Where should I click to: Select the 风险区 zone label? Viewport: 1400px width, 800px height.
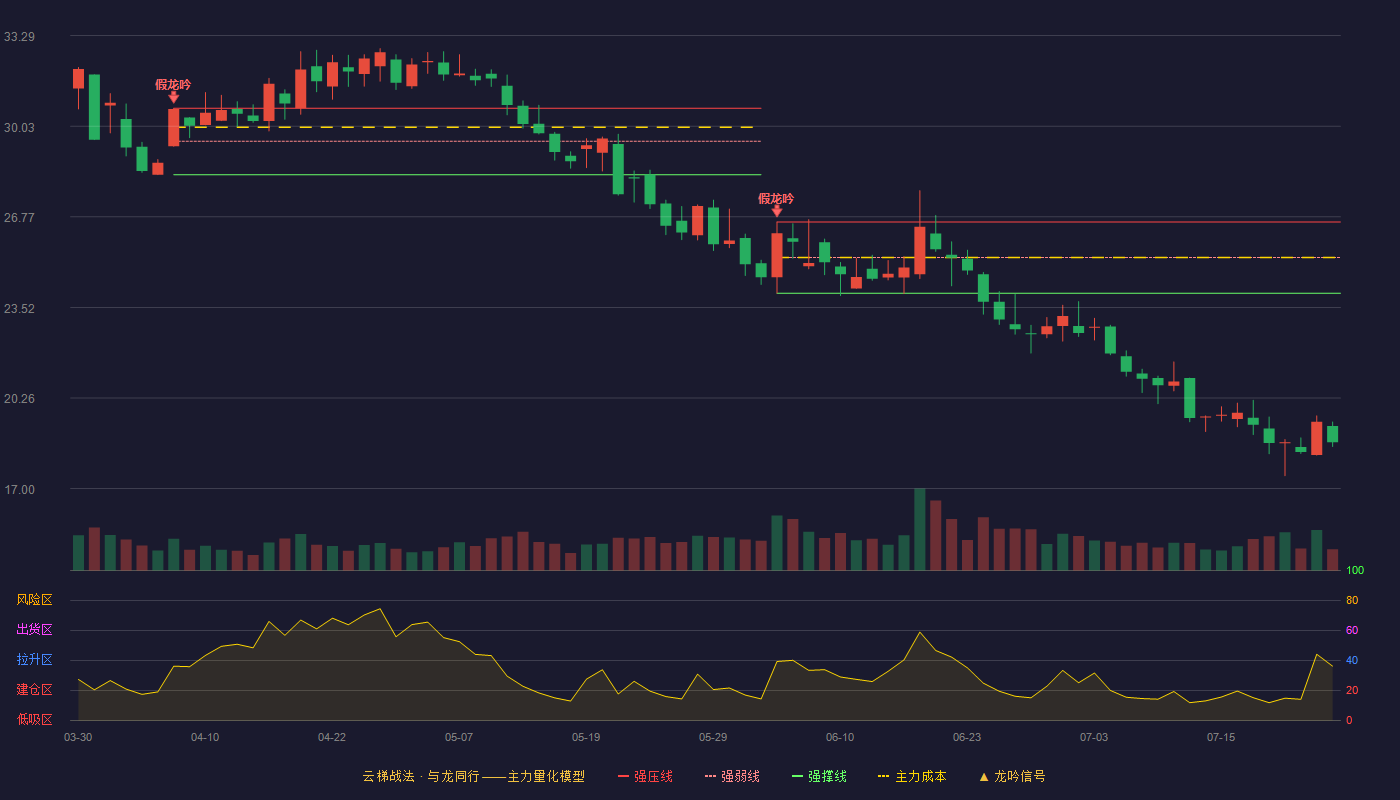(x=34, y=600)
